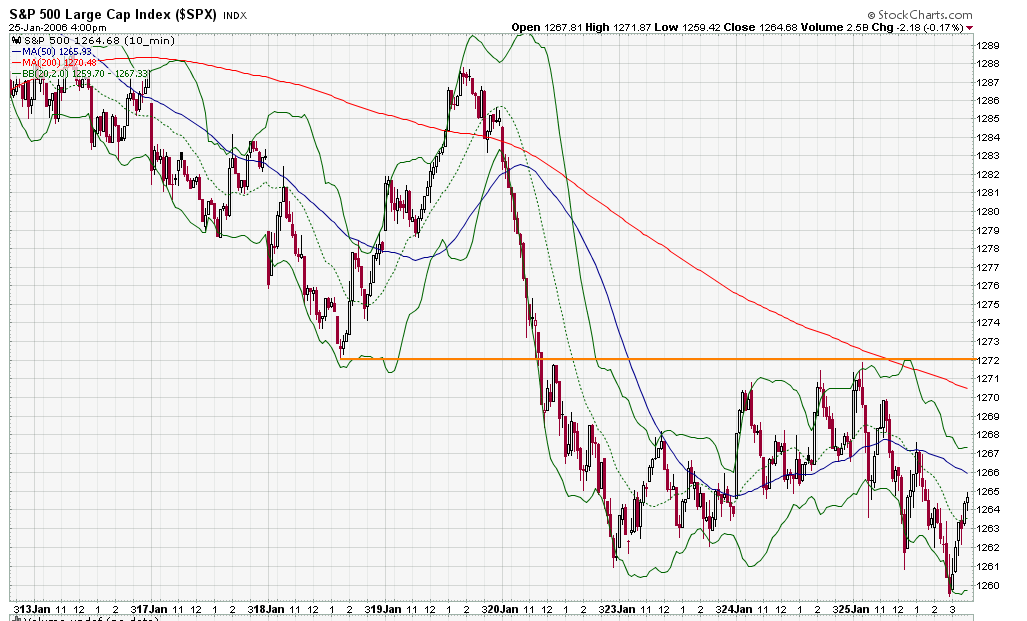The width and height of the screenshot is (1027, 621).
Task: Click the 24Jan date axis label
Action: click(736, 609)
